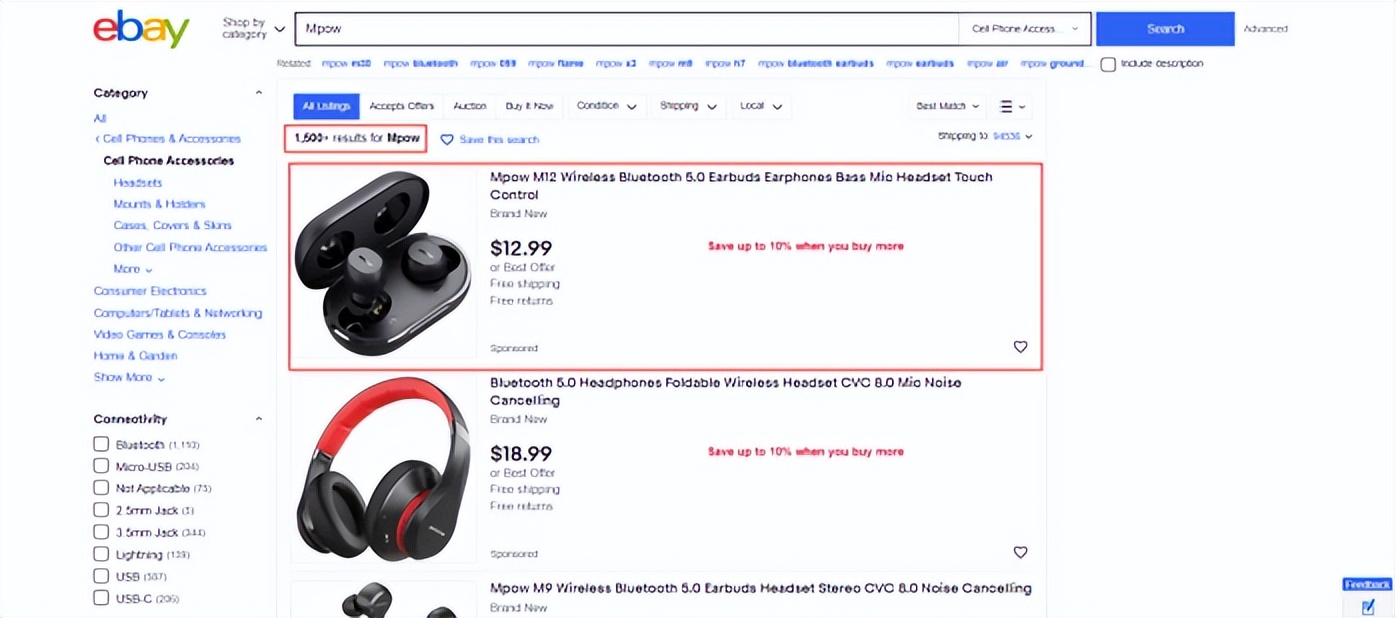Open the list view options icon
The height and width of the screenshot is (618, 1396).
[x=1012, y=106]
